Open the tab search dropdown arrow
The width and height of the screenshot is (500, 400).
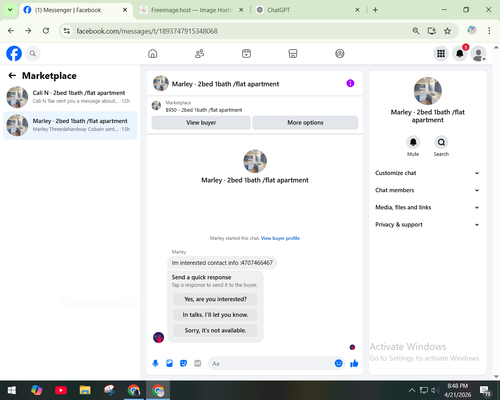pyautogui.click(x=10, y=10)
